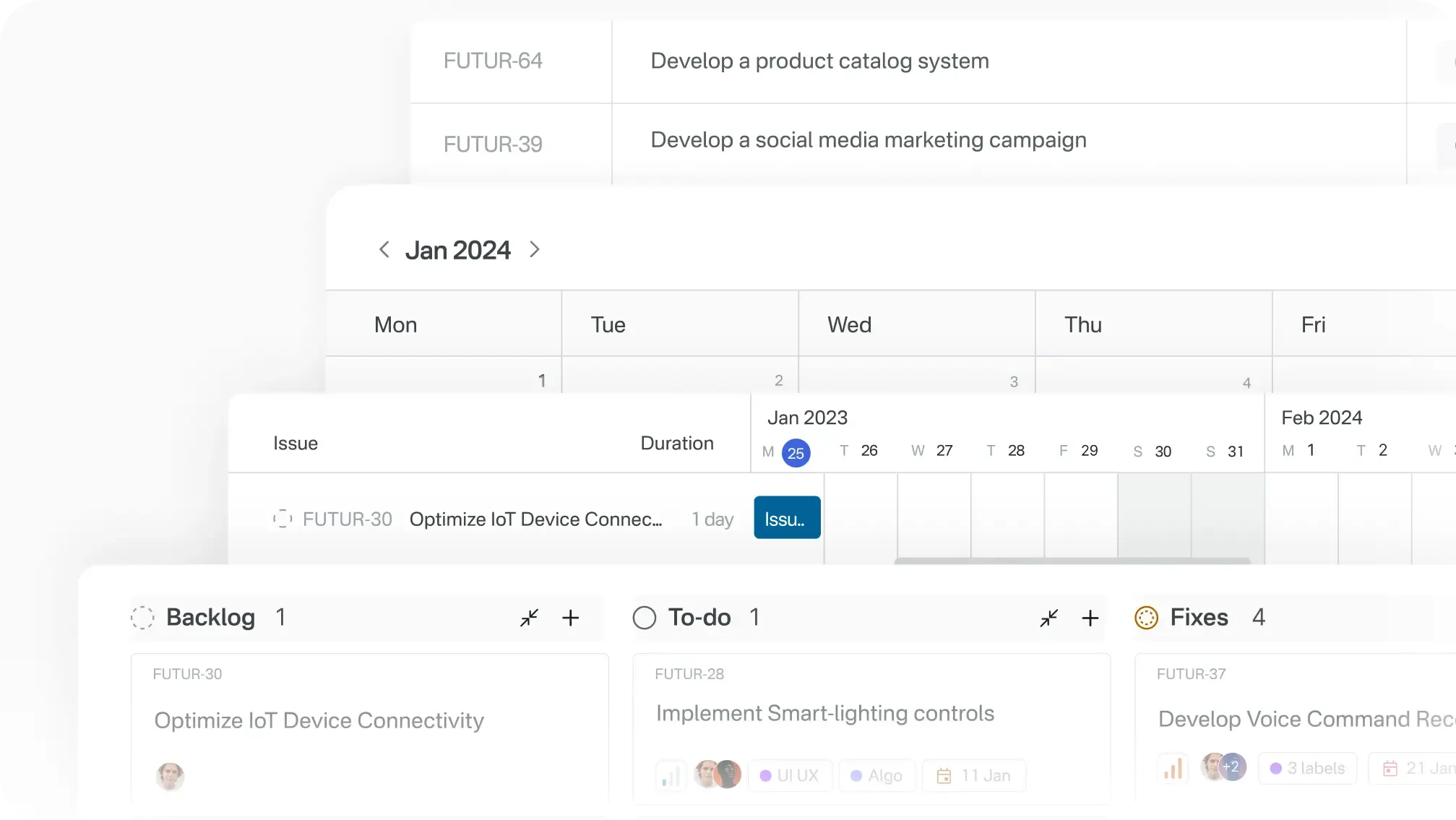Expand the +2 assignees on FUTUR-37

(1233, 767)
